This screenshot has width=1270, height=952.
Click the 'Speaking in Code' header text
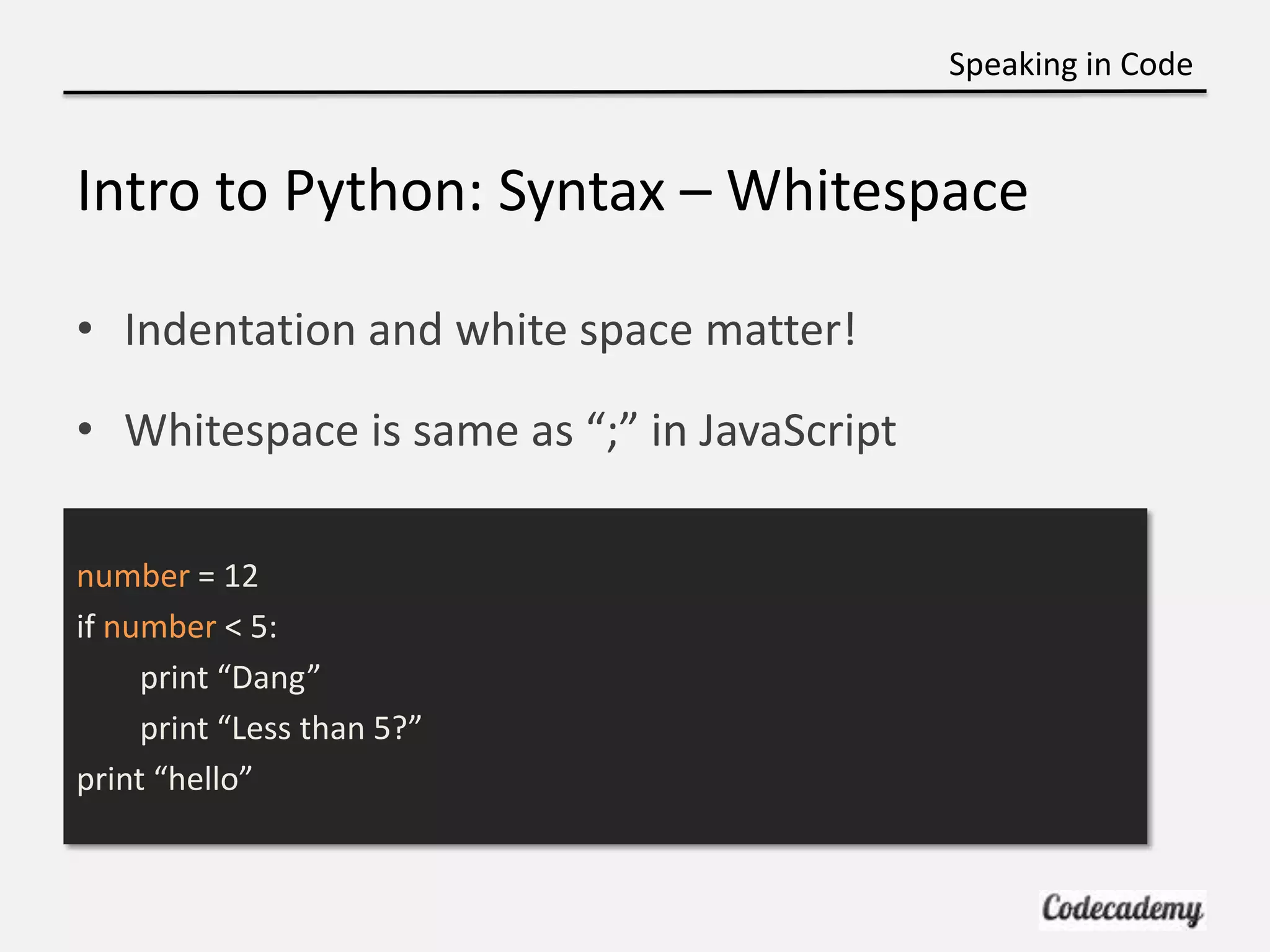tap(1070, 65)
